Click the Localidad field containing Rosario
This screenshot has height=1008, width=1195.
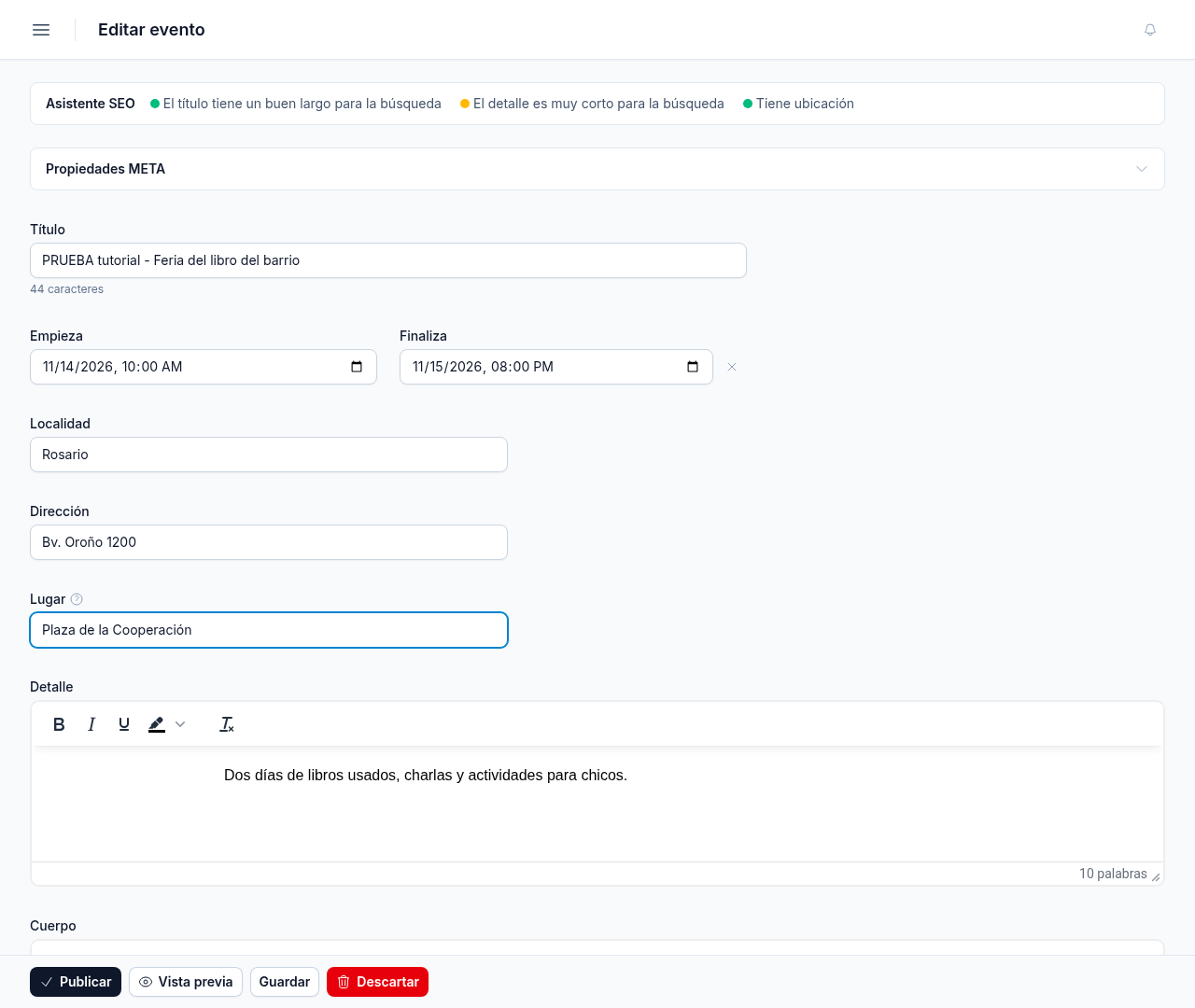[x=269, y=455]
